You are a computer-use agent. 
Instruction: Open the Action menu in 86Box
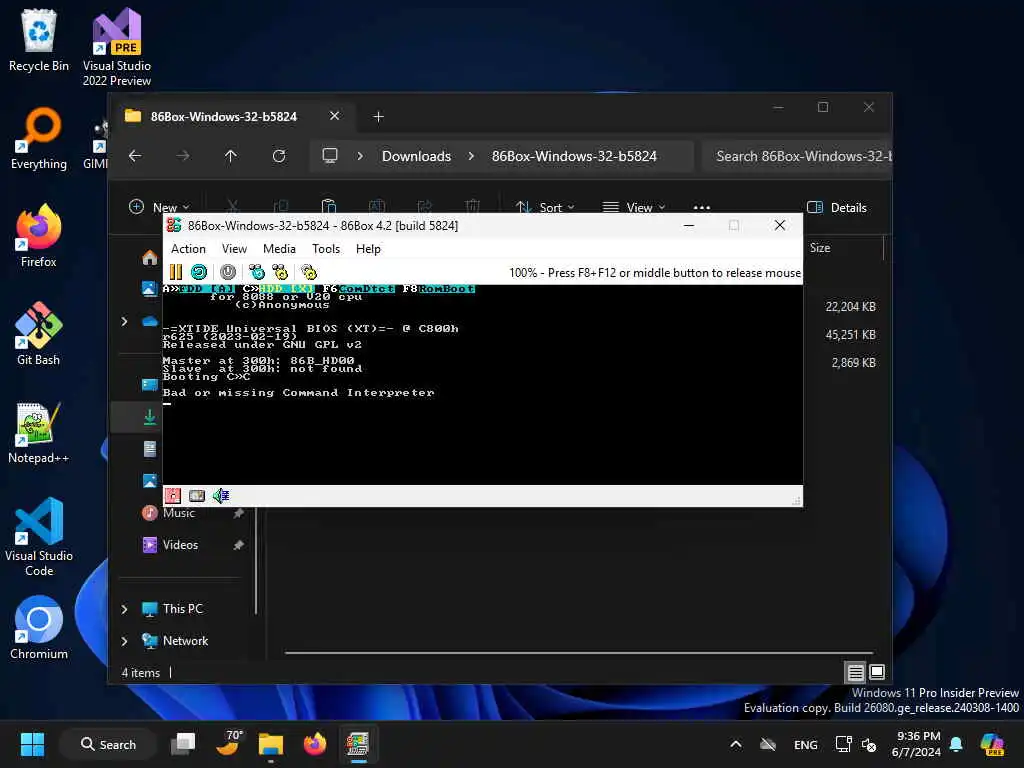point(188,249)
